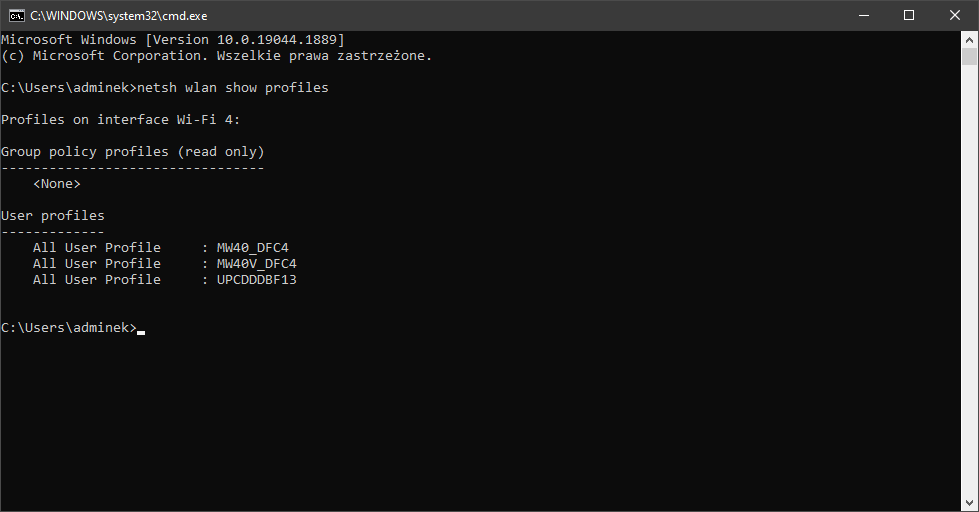Click the User profiles heading
This screenshot has height=512, width=979.
point(52,216)
